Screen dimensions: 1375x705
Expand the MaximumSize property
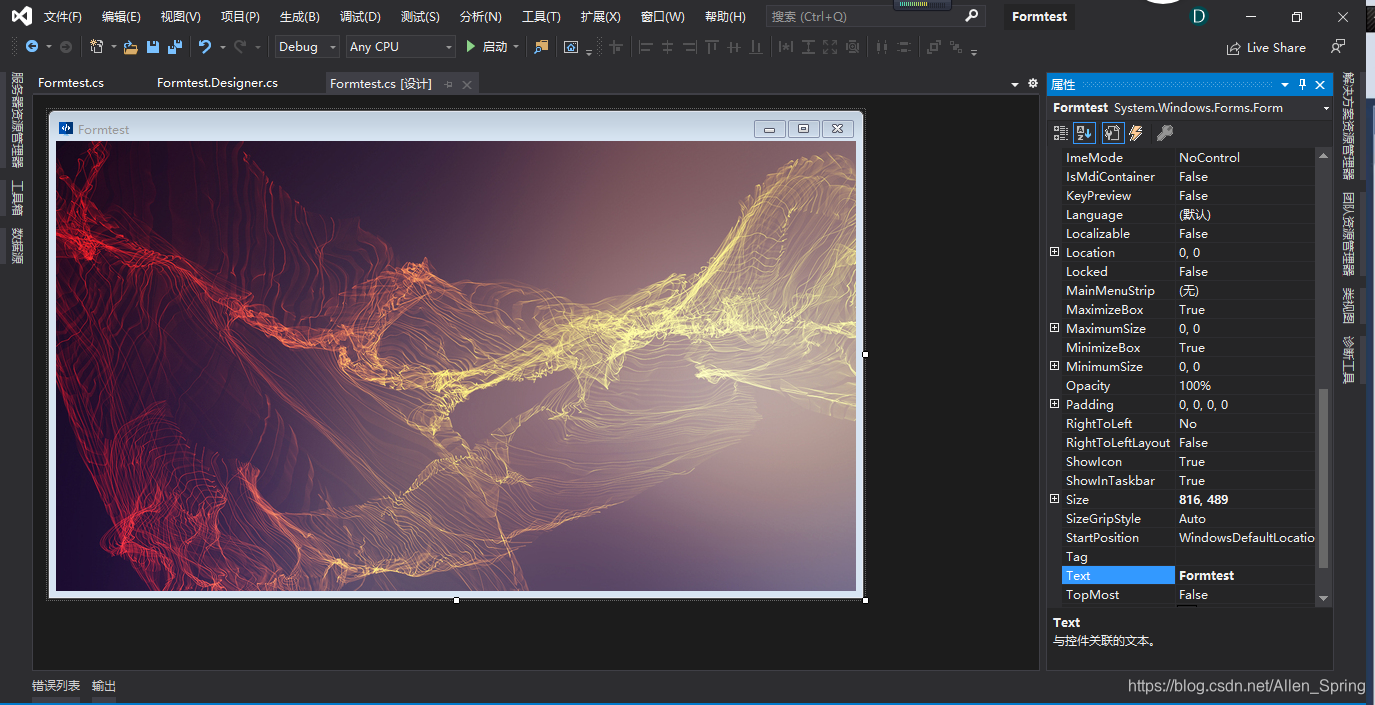[x=1054, y=328]
